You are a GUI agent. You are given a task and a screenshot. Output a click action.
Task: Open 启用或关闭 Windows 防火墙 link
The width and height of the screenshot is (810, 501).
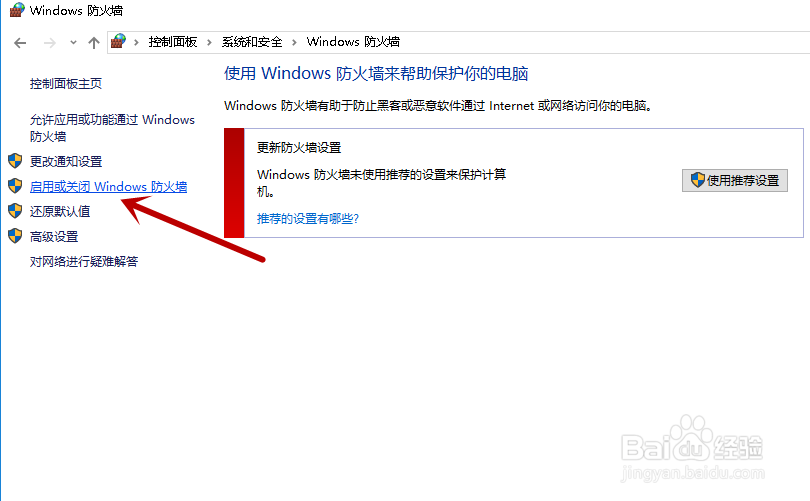[x=108, y=186]
